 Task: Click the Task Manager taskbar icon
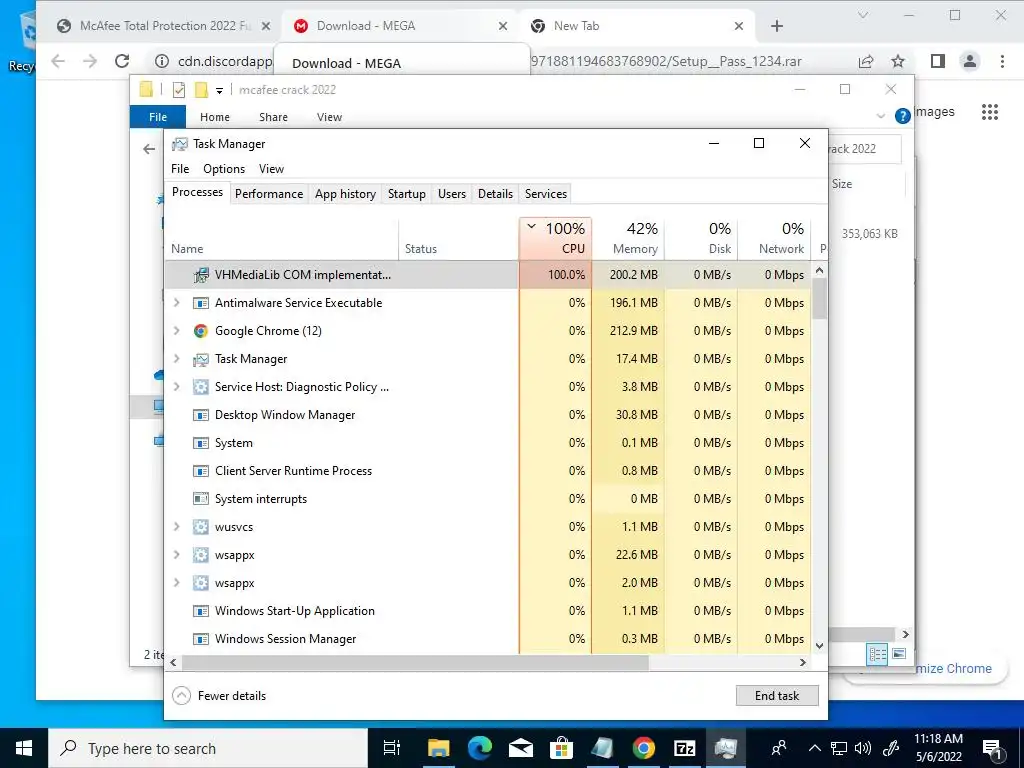[x=725, y=748]
